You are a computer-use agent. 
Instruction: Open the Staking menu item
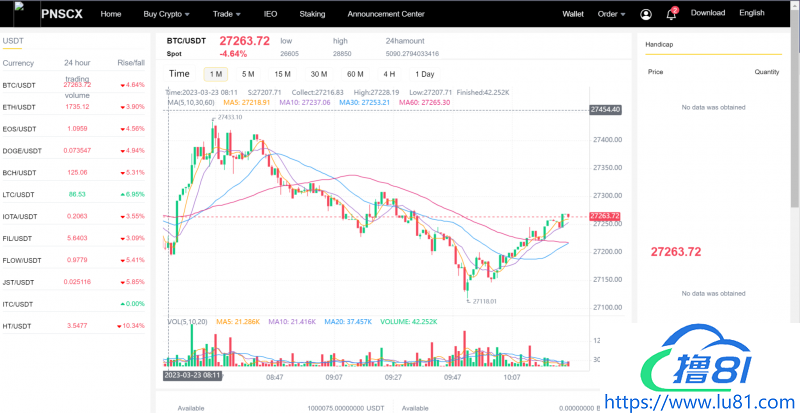coord(313,14)
